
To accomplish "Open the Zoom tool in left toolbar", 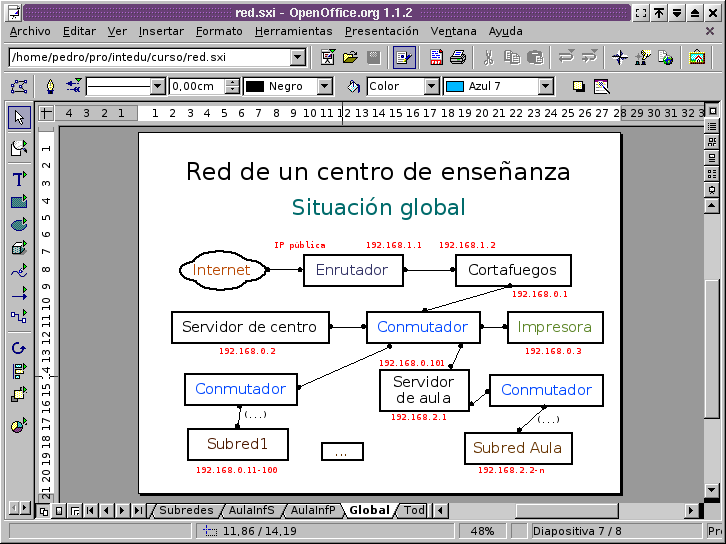I will 19,148.
